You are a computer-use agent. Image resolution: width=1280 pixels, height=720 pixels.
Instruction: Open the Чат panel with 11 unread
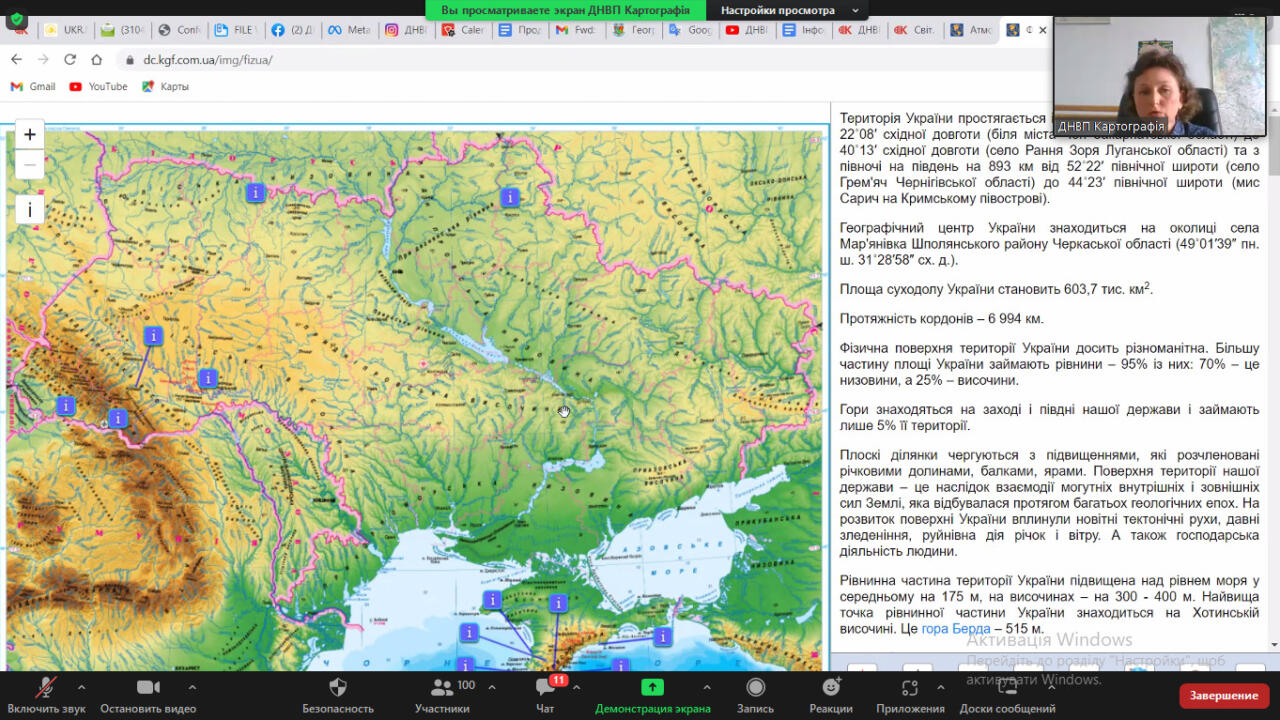545,696
